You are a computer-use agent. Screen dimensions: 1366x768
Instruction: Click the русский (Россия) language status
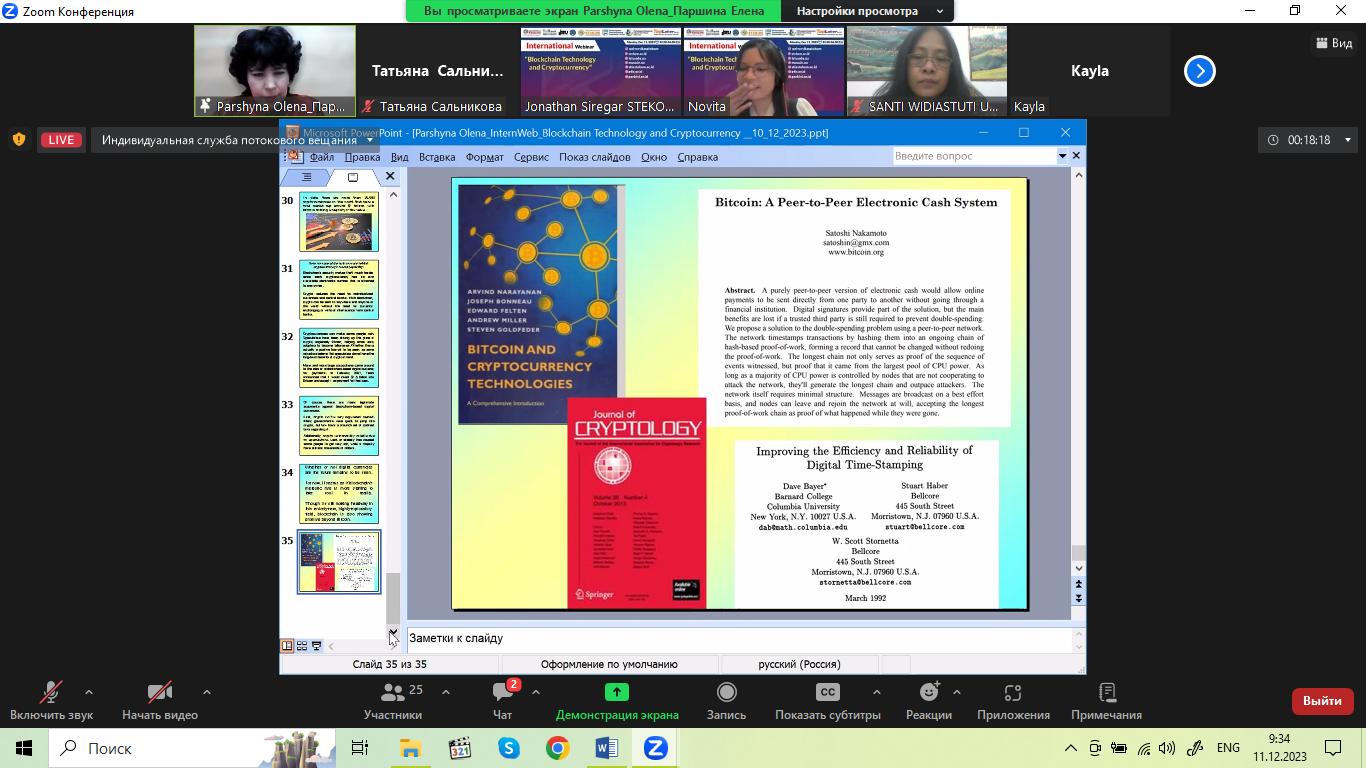click(x=799, y=664)
